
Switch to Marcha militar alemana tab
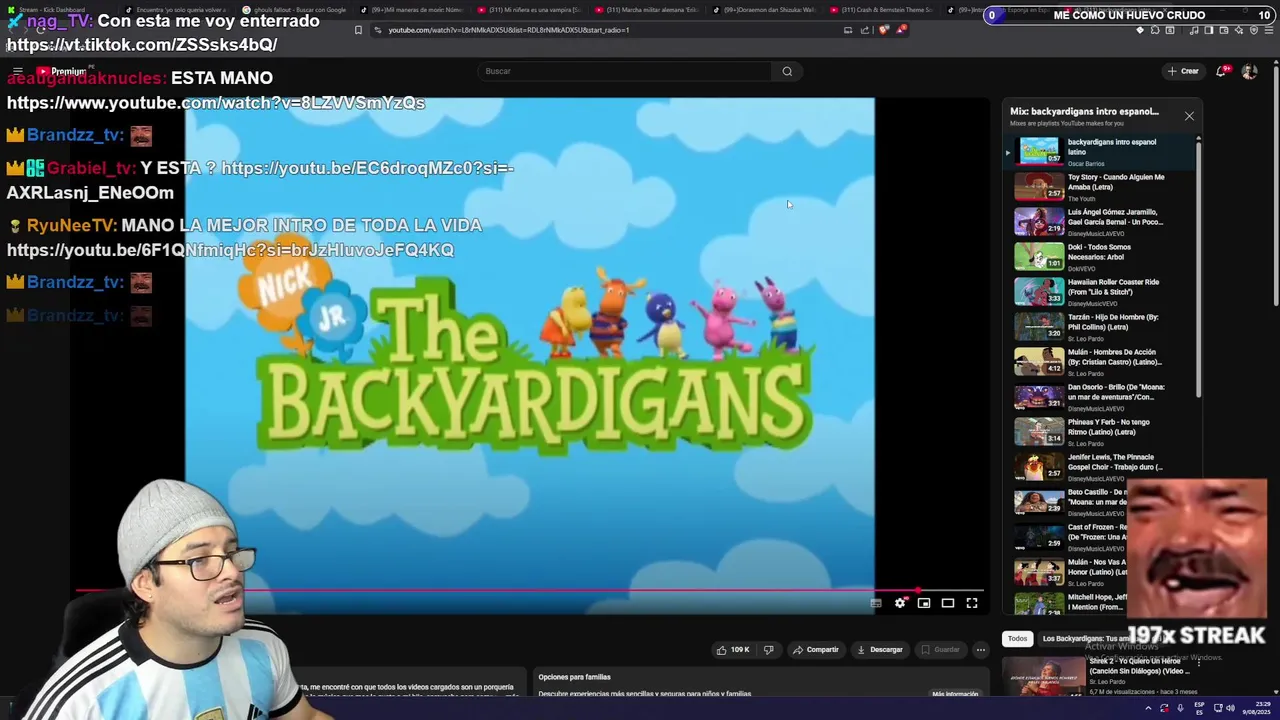(646, 10)
